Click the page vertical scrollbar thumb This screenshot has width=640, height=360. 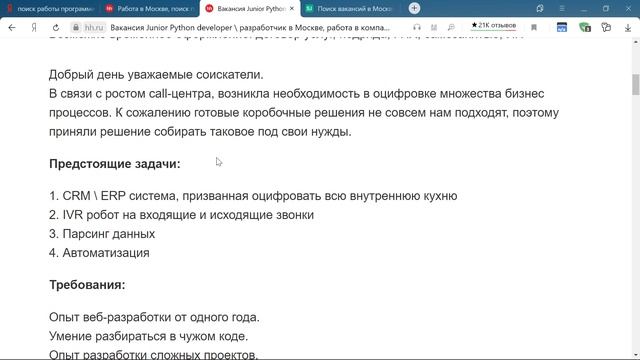coord(636,84)
